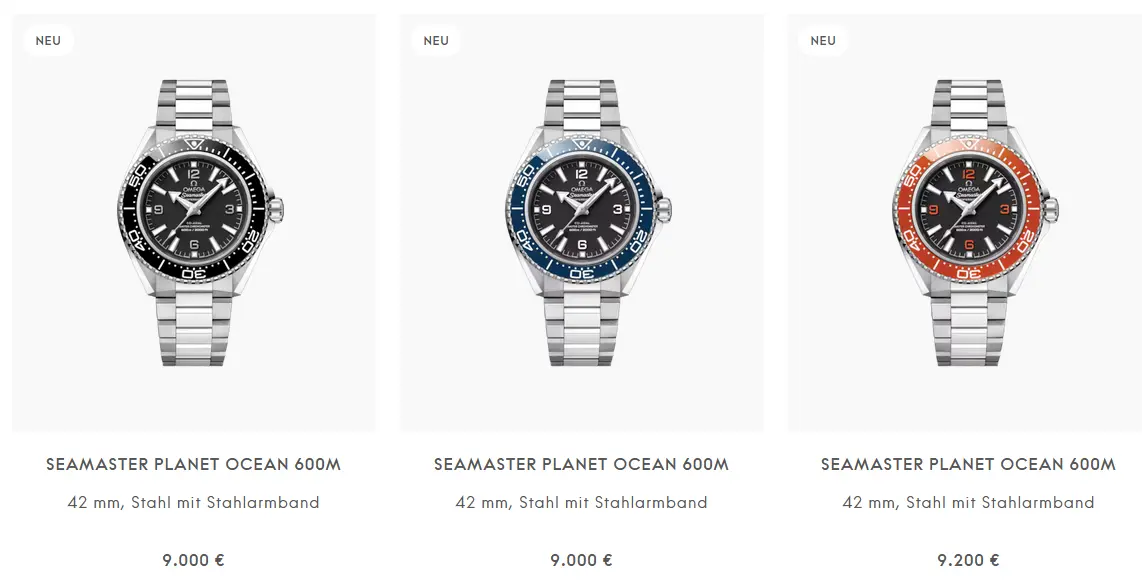Click the NEU badge on the blue watch card
1142x585 pixels.
tap(436, 41)
